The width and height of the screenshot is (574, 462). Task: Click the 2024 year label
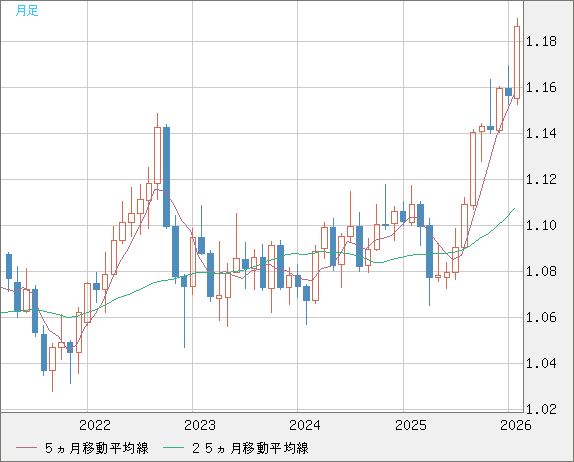point(305,425)
